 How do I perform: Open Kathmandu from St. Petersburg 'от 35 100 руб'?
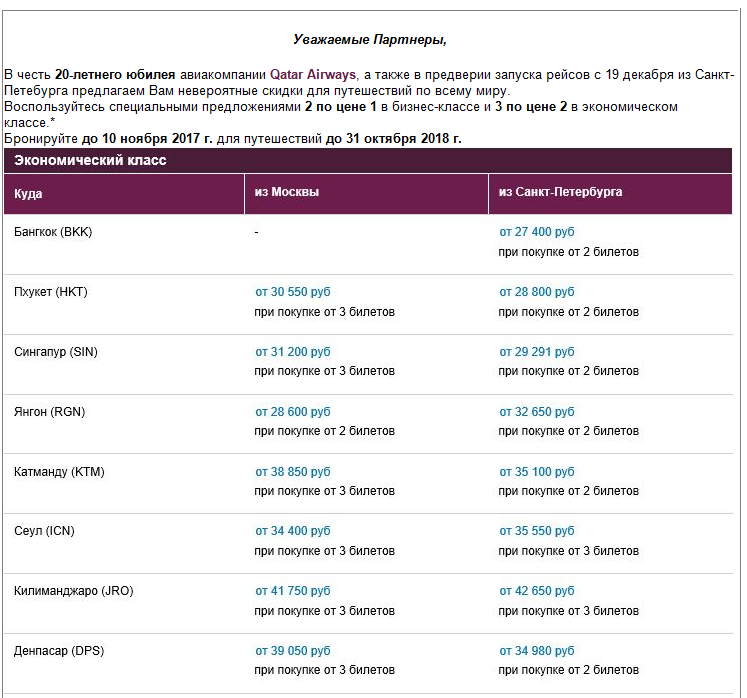point(536,472)
